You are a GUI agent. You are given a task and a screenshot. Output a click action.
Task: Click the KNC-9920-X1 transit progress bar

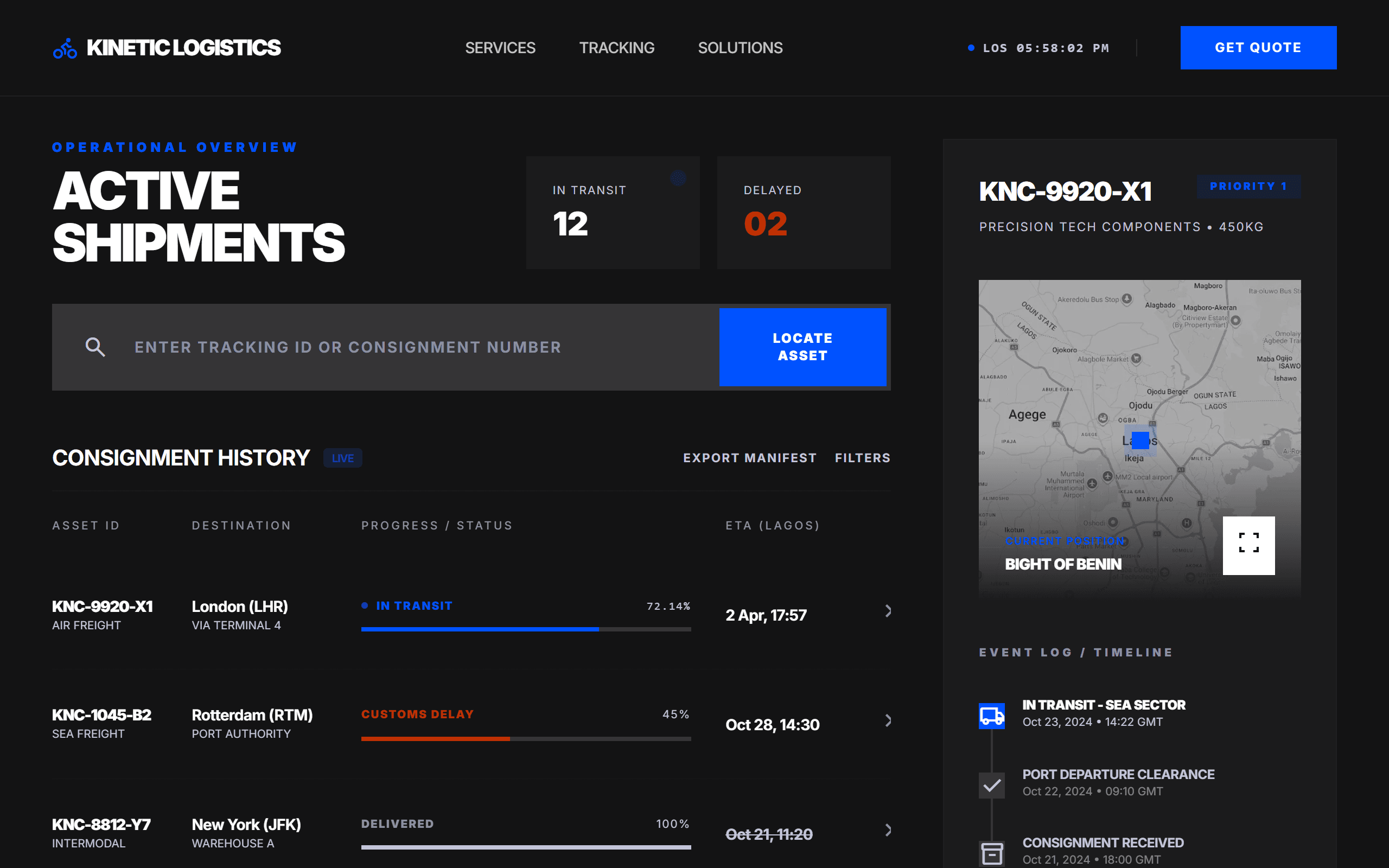click(x=526, y=629)
